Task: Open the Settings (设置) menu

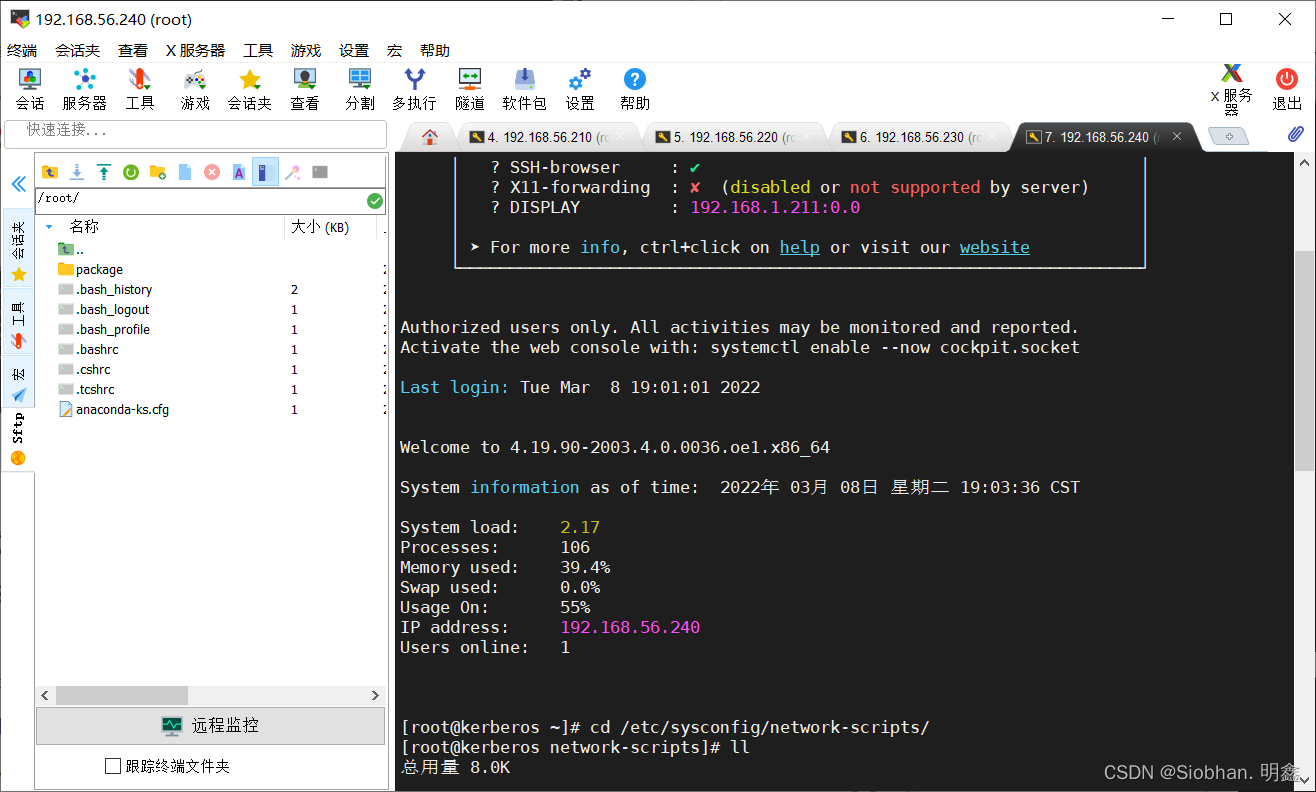Action: coord(353,50)
